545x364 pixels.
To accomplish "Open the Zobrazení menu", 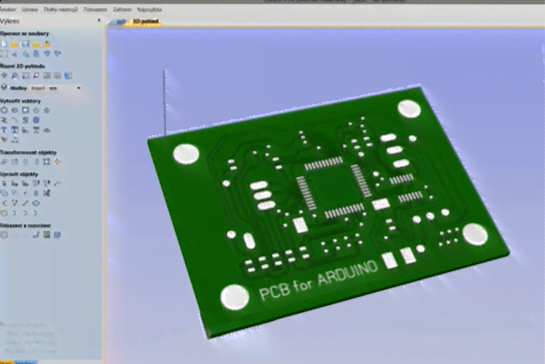I will coord(95,9).
